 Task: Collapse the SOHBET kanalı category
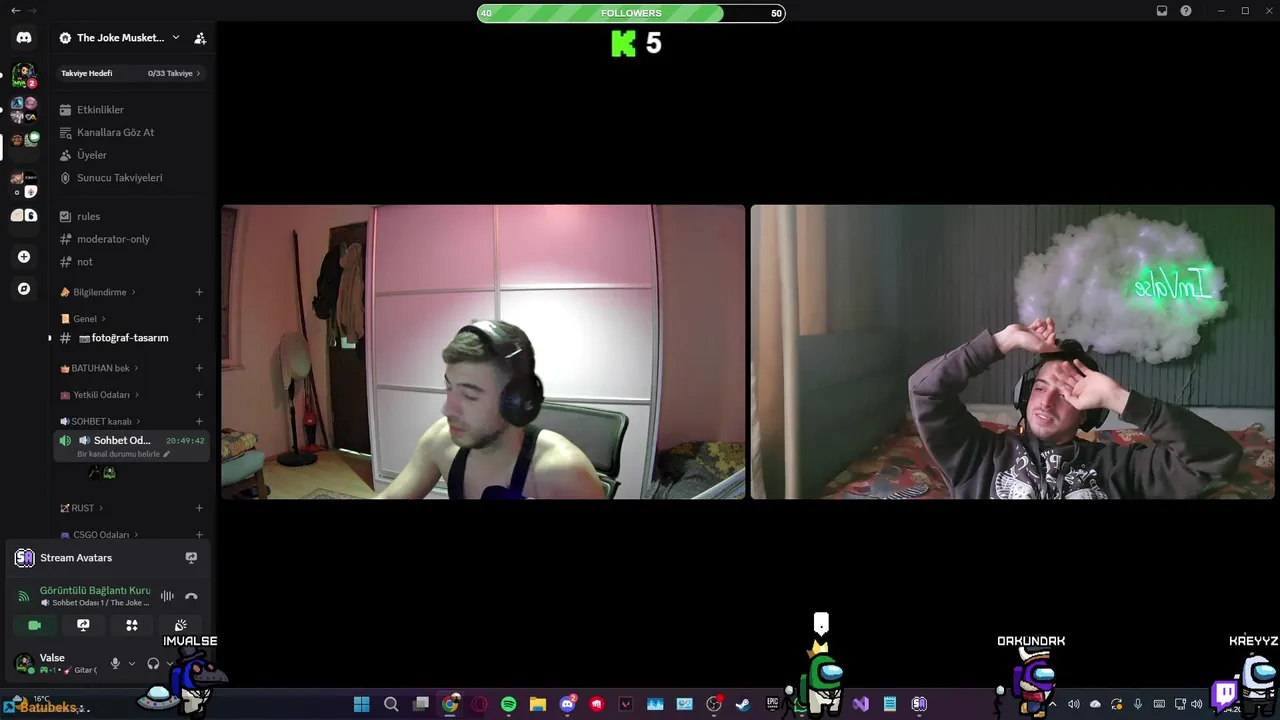pos(100,421)
